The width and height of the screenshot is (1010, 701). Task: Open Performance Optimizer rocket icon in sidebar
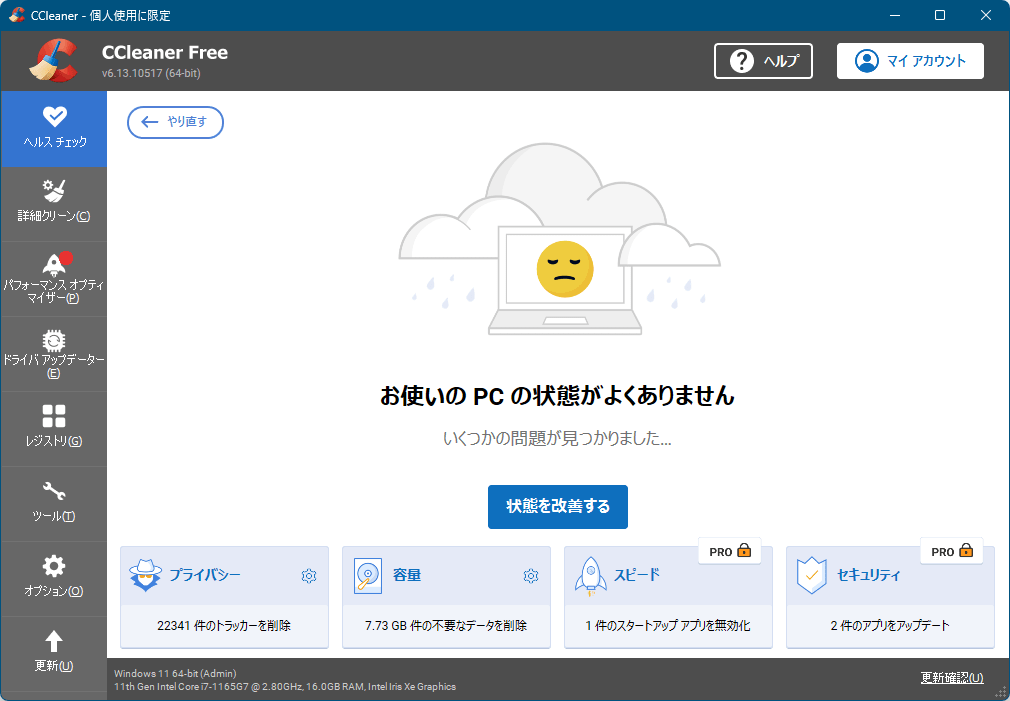pyautogui.click(x=54, y=264)
